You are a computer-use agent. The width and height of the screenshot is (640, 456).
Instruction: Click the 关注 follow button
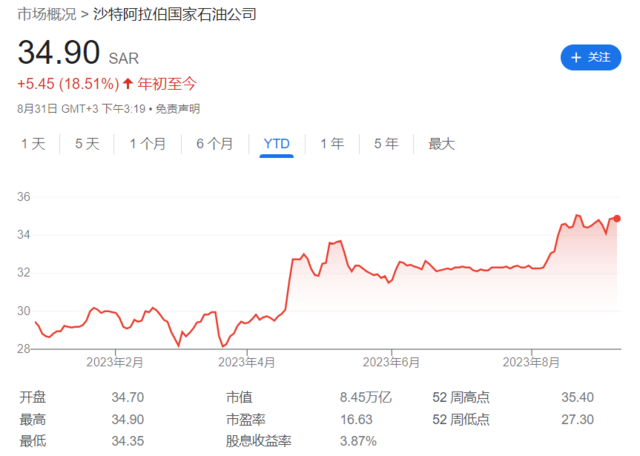coord(591,58)
